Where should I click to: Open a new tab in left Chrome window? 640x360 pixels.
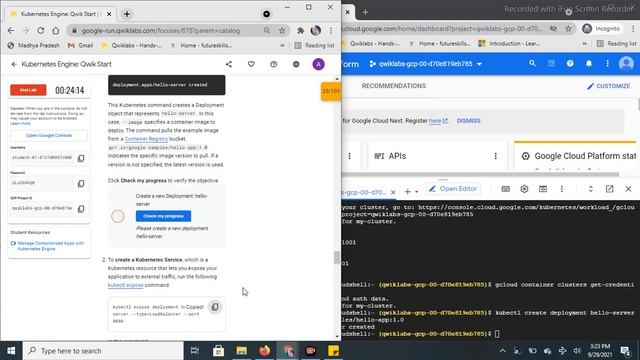click(x=127, y=14)
